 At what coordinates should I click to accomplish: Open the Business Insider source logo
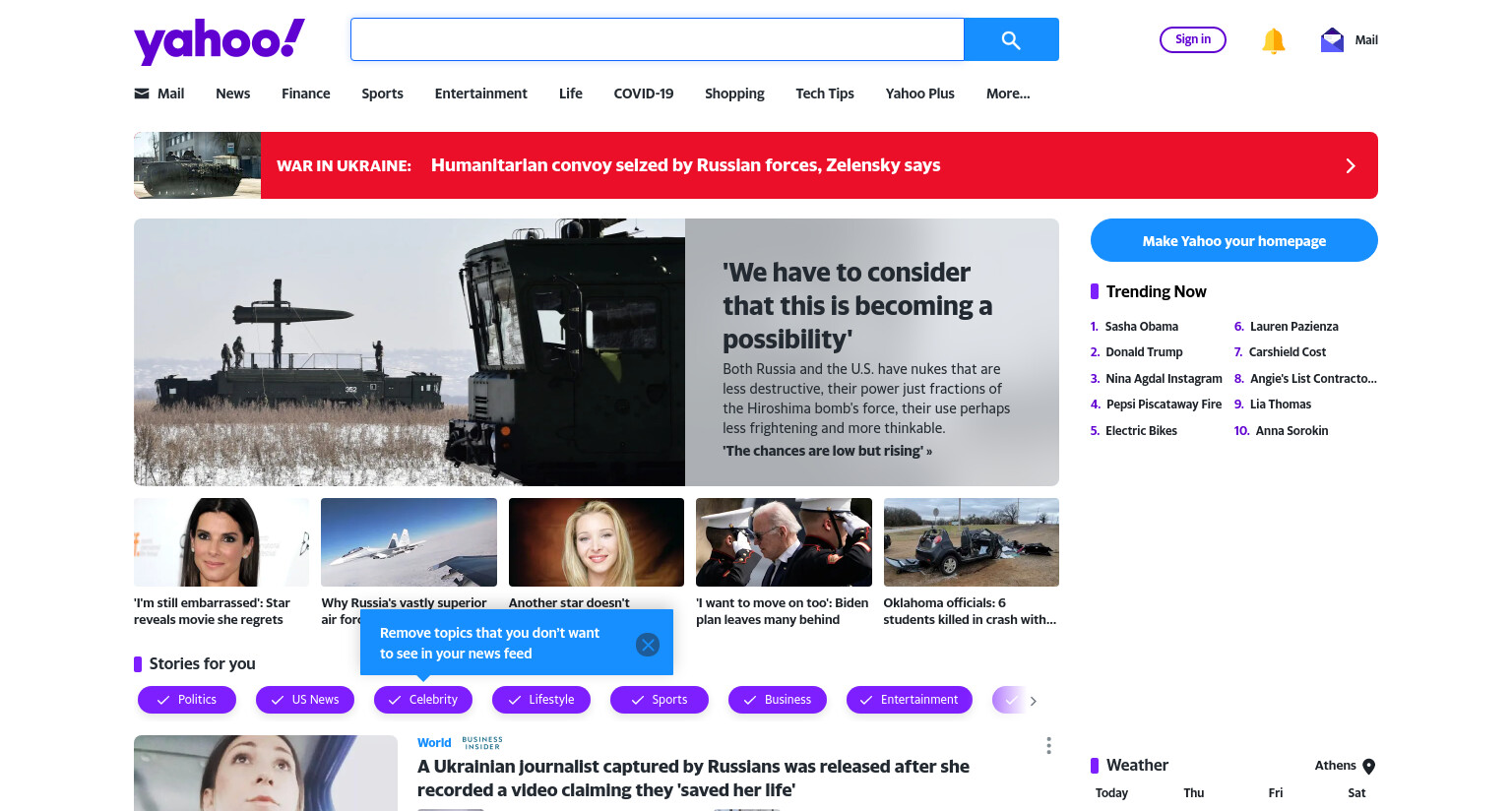(x=482, y=743)
